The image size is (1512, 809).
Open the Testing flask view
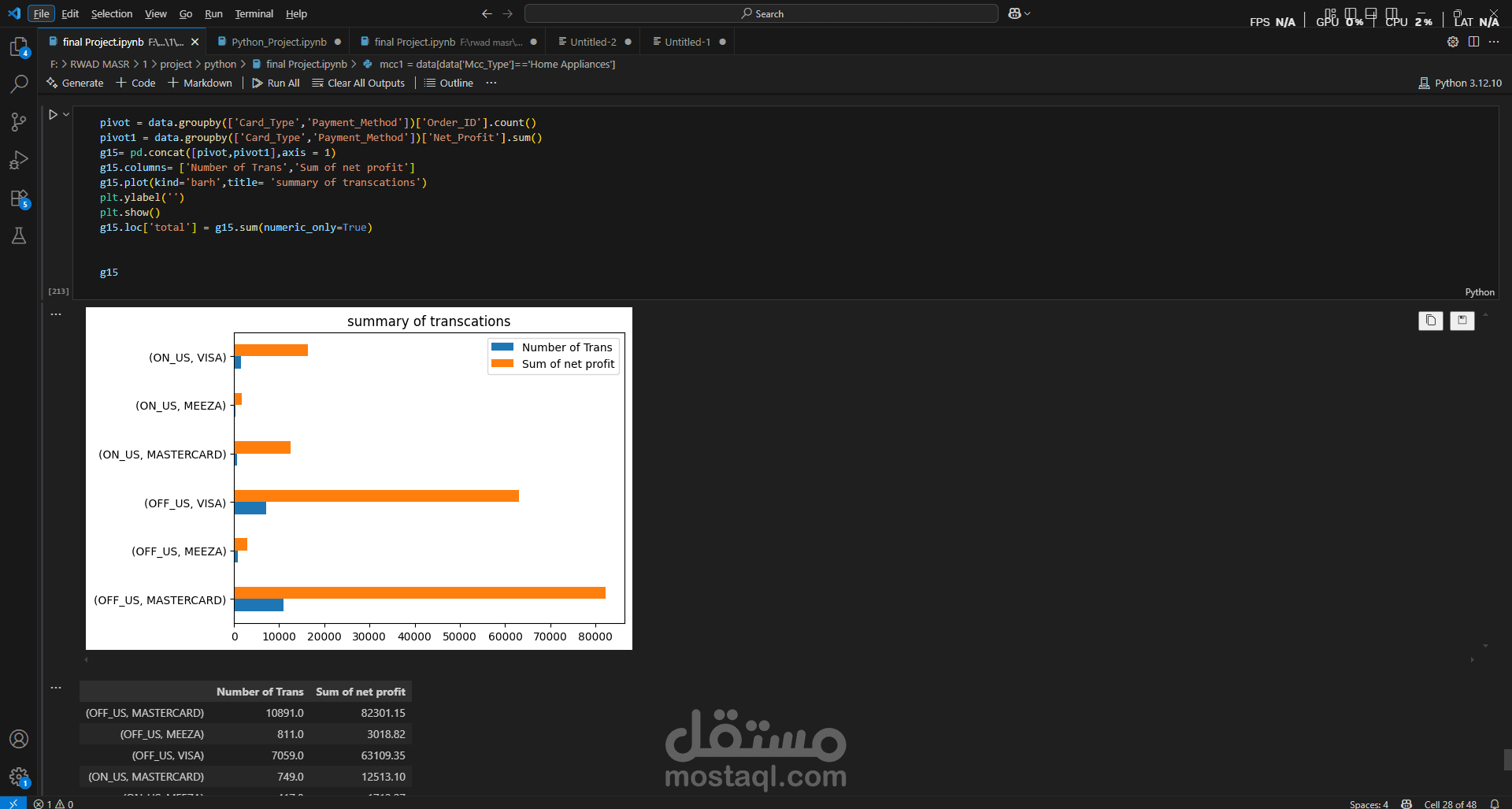(19, 236)
